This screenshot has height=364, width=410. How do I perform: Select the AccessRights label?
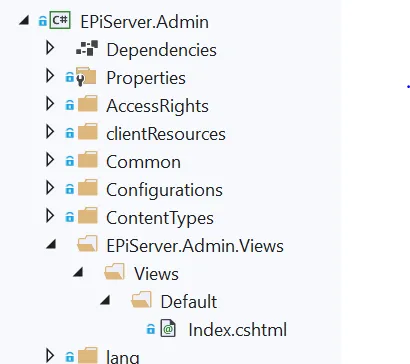click(x=157, y=106)
